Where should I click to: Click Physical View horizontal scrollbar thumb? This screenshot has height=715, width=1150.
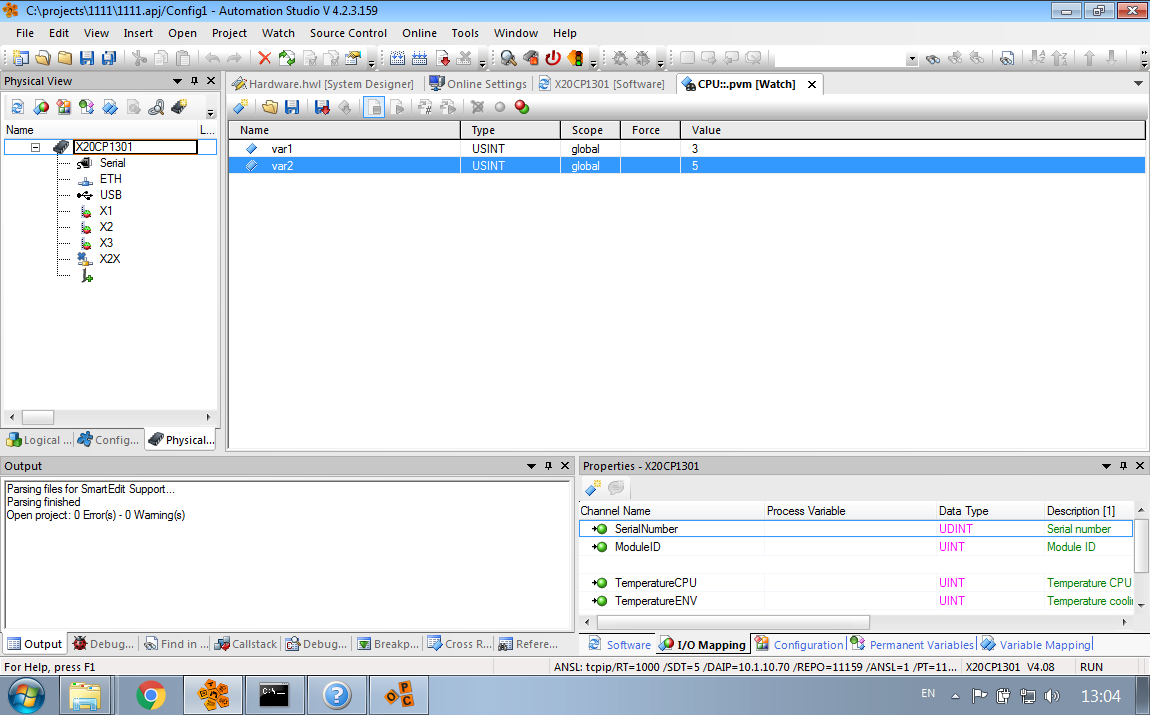[x=37, y=417]
